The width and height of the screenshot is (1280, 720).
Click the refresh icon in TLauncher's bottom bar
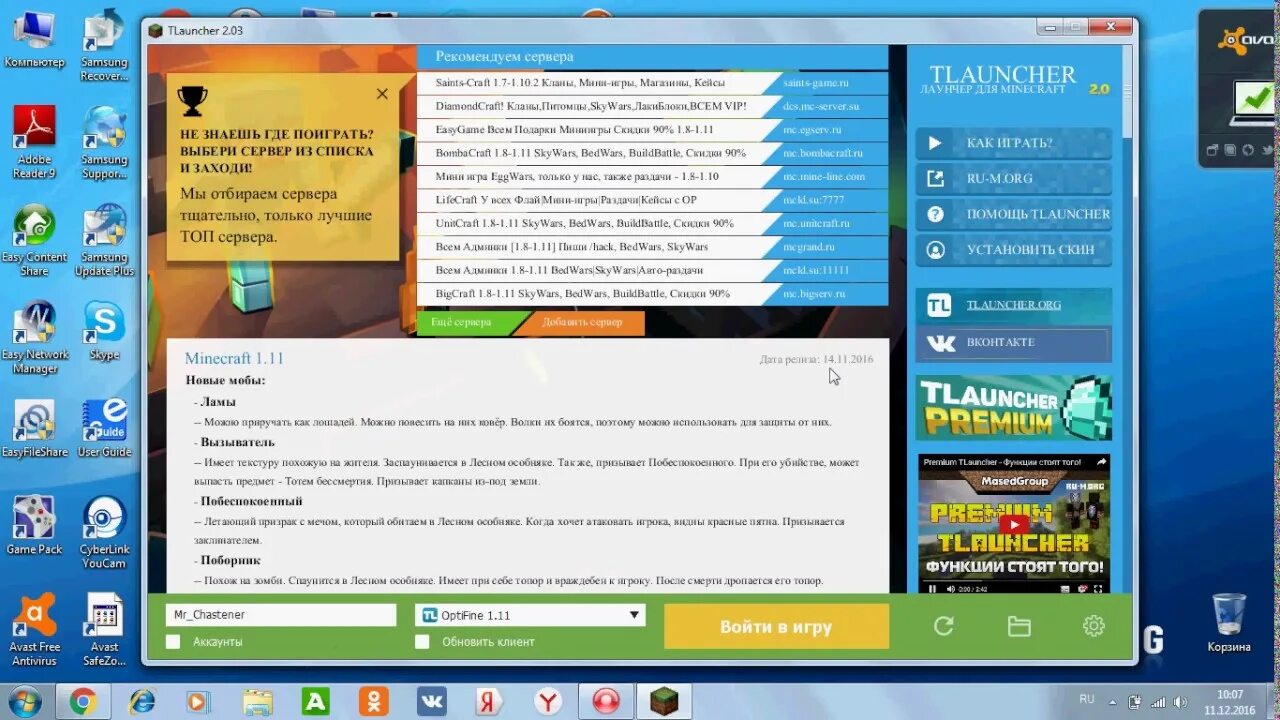[943, 626]
